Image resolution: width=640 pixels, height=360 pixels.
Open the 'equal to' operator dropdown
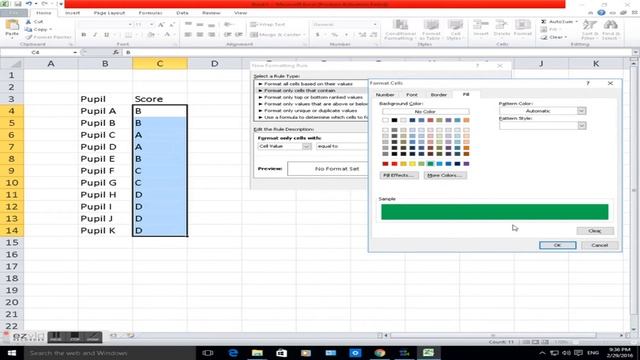(x=342, y=146)
